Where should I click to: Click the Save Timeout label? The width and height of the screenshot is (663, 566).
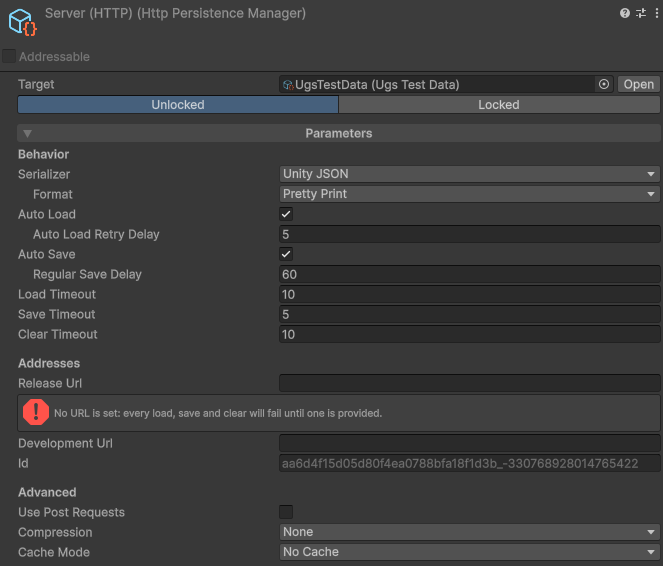[x=57, y=314]
